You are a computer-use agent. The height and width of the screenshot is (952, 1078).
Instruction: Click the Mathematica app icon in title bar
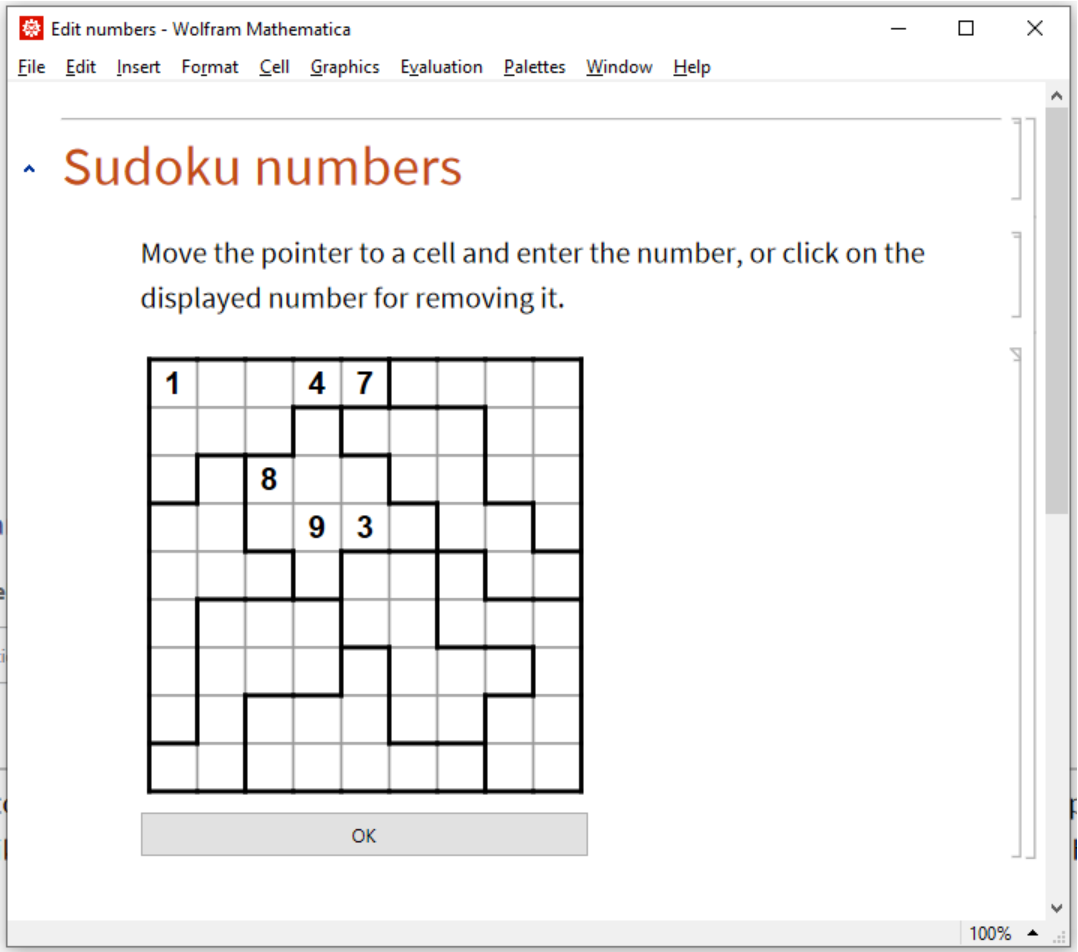point(31,29)
